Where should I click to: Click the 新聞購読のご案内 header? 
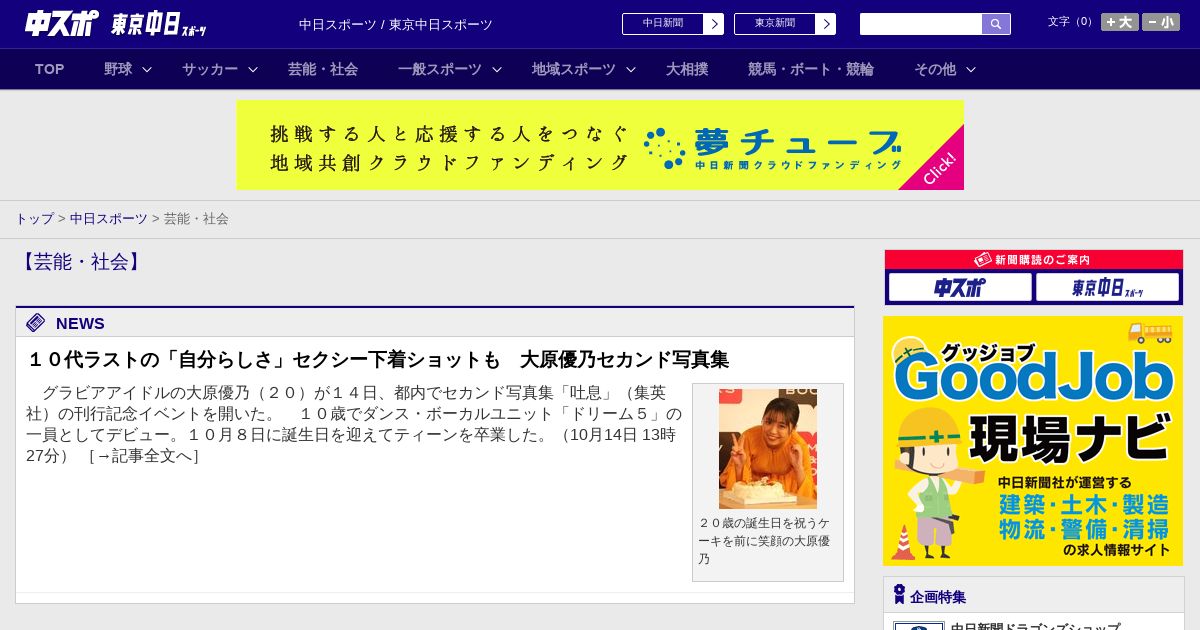[x=1033, y=259]
